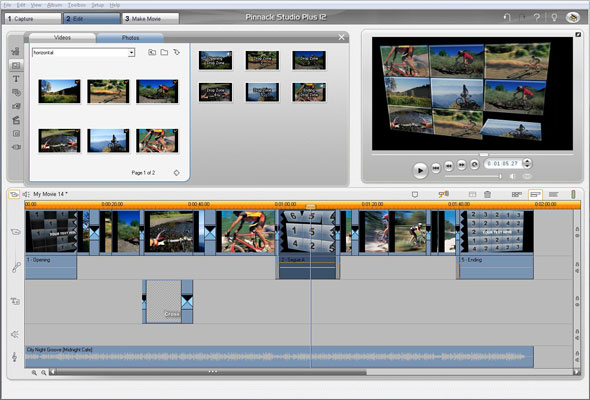
Task: Open the Photos album tab
Action: pos(130,38)
